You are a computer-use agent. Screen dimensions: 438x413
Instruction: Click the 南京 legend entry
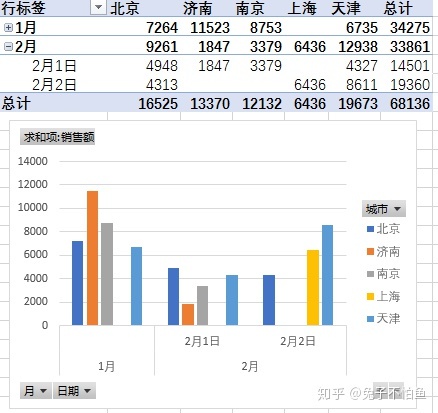383,274
